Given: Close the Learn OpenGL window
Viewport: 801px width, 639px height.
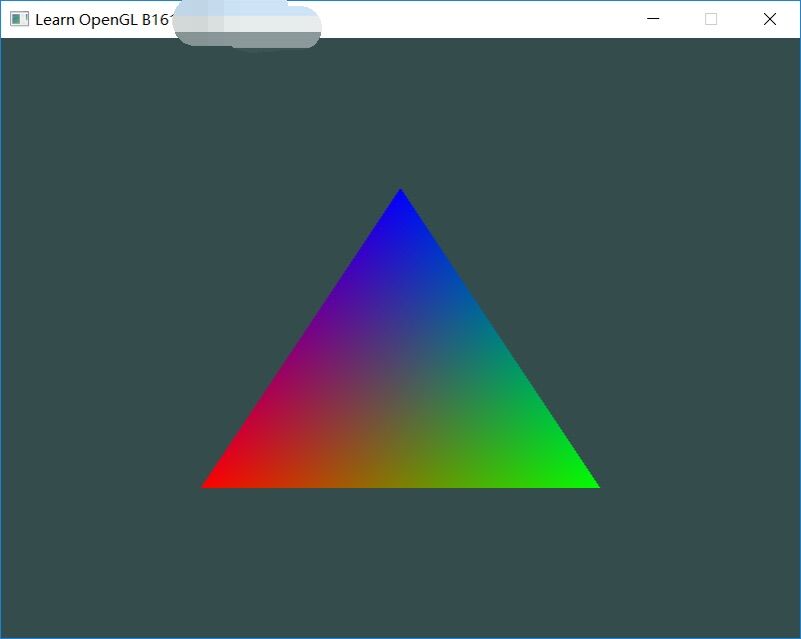Looking at the screenshot, I should point(770,19).
